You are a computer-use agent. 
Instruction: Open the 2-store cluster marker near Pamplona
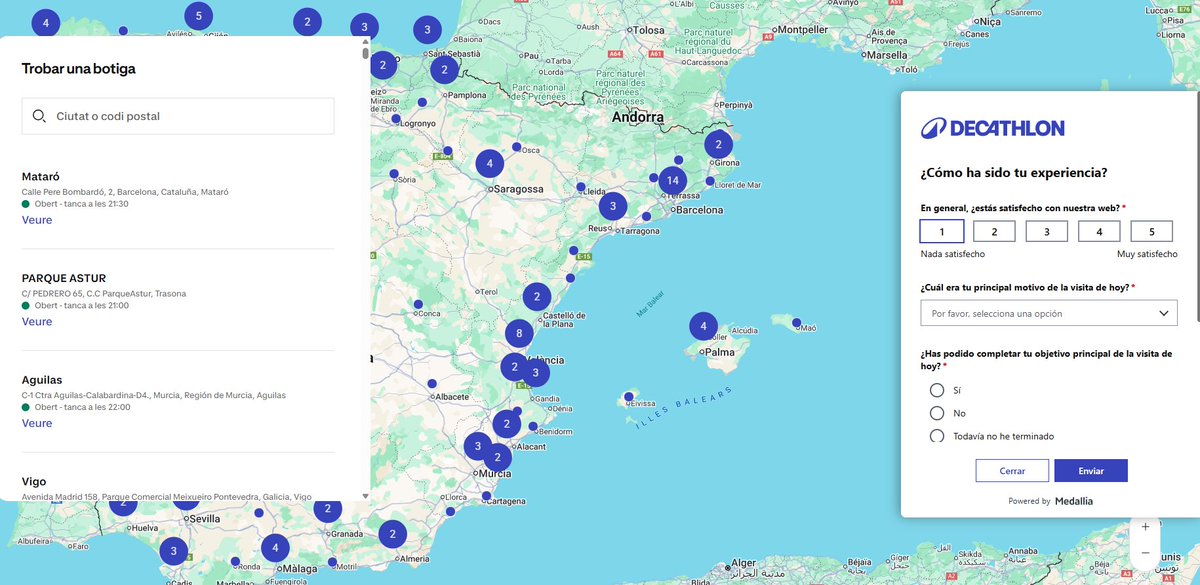point(444,70)
